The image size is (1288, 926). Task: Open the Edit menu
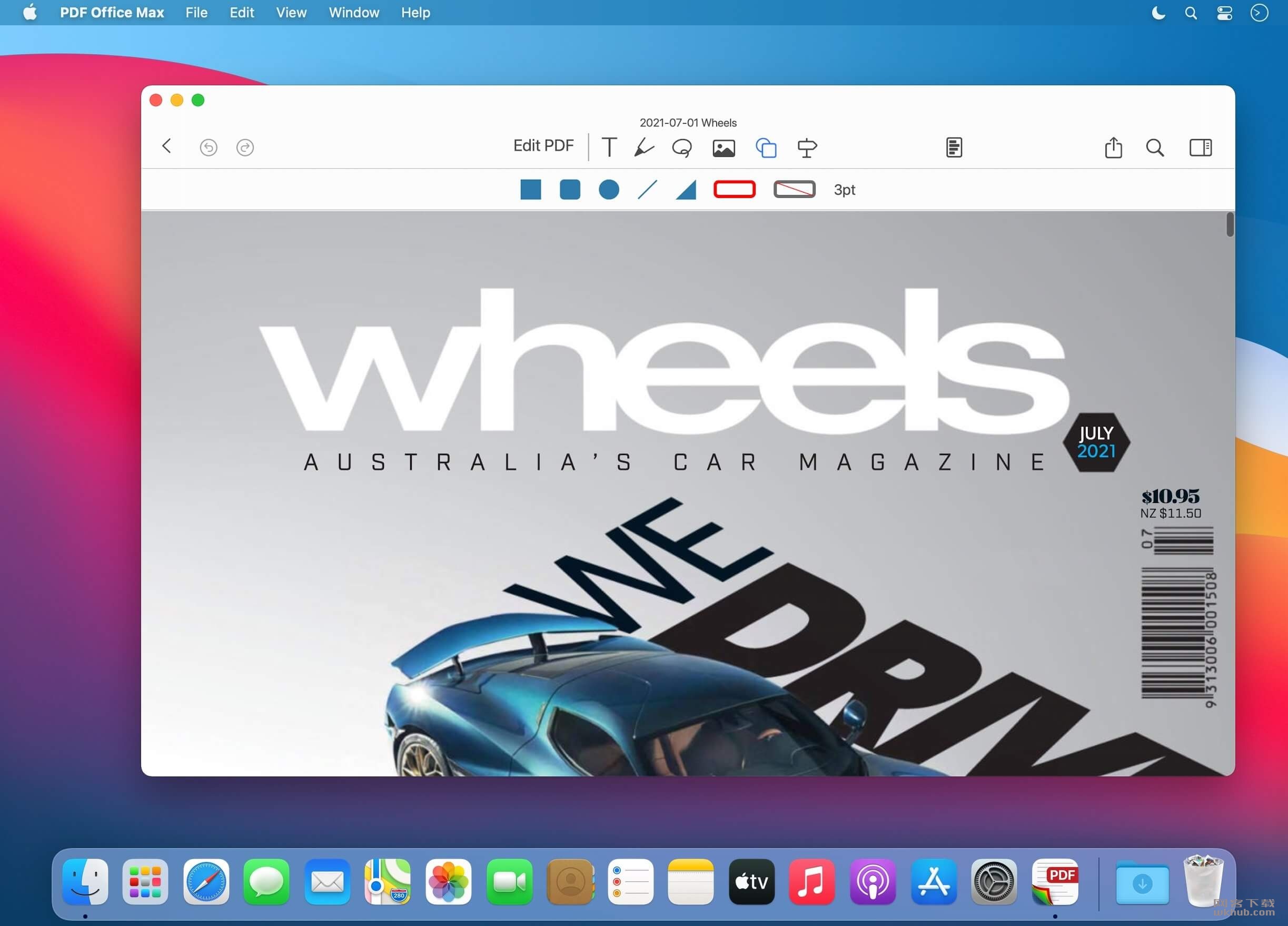coord(242,13)
